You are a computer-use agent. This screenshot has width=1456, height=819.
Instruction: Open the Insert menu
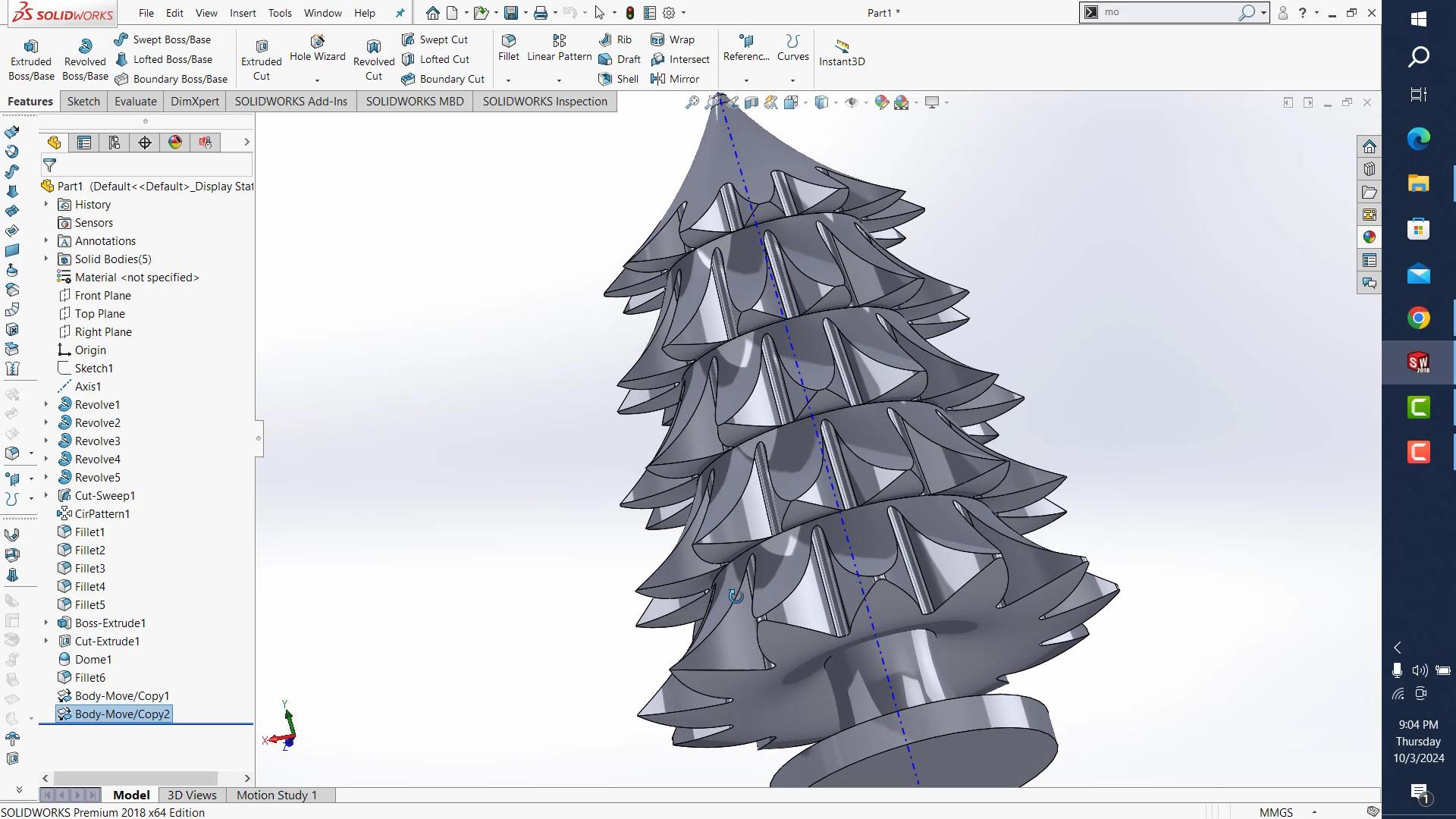point(243,13)
